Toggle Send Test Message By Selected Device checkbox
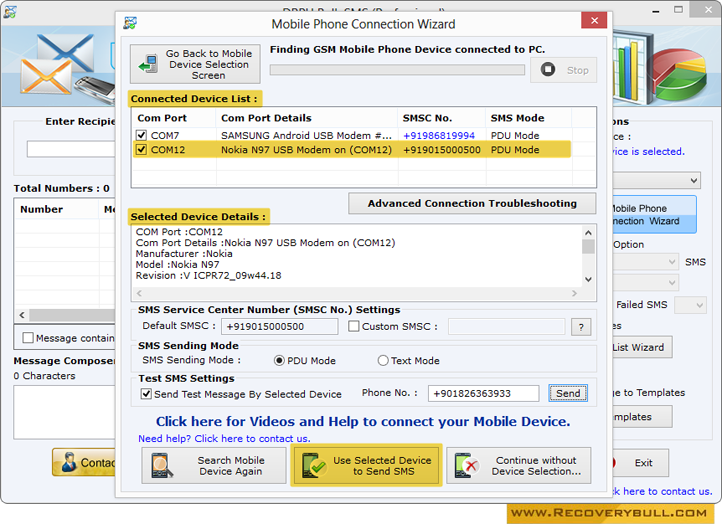Viewport: 722px width, 524px height. click(x=146, y=394)
